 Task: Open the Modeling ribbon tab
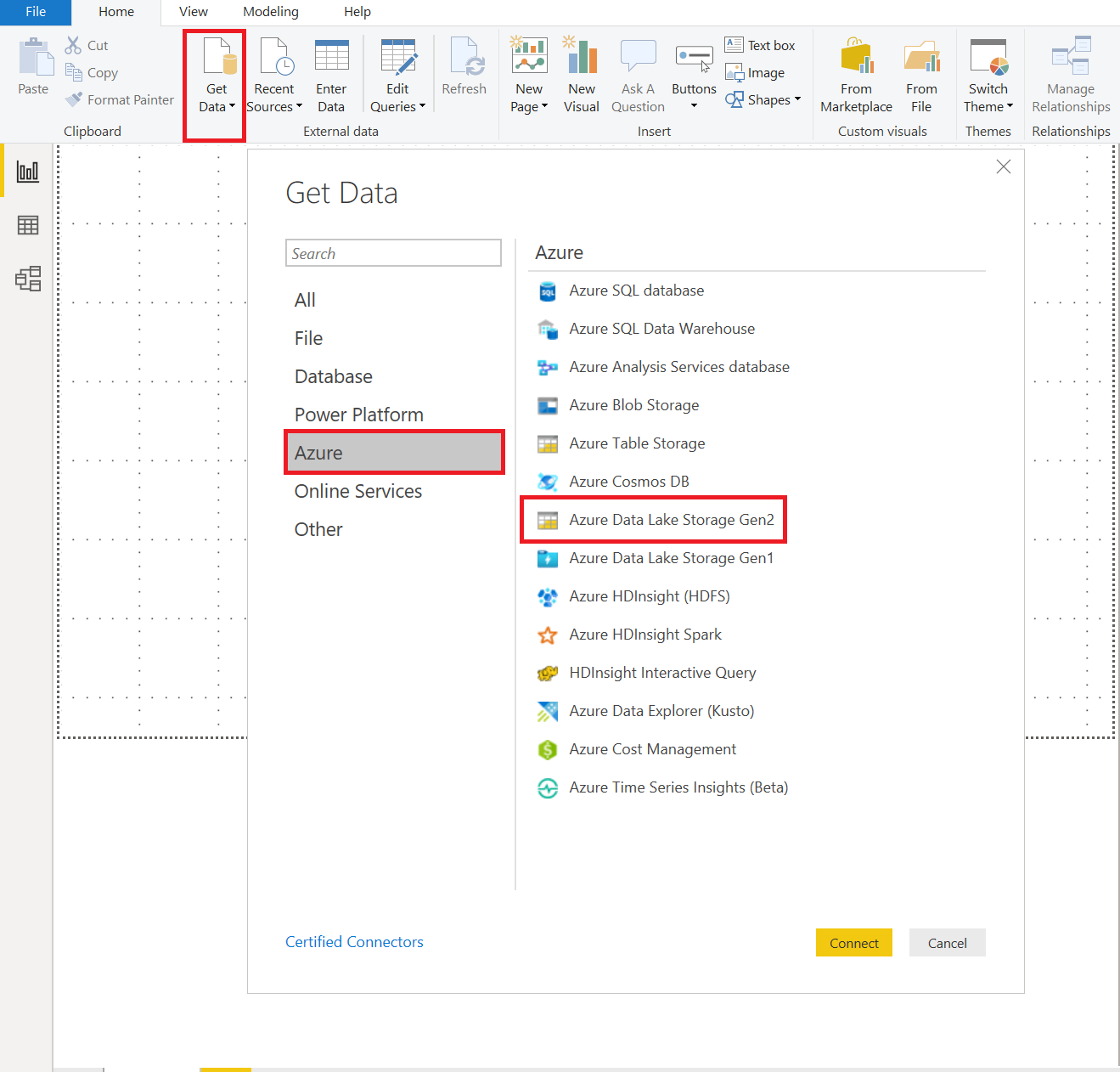pos(271,12)
